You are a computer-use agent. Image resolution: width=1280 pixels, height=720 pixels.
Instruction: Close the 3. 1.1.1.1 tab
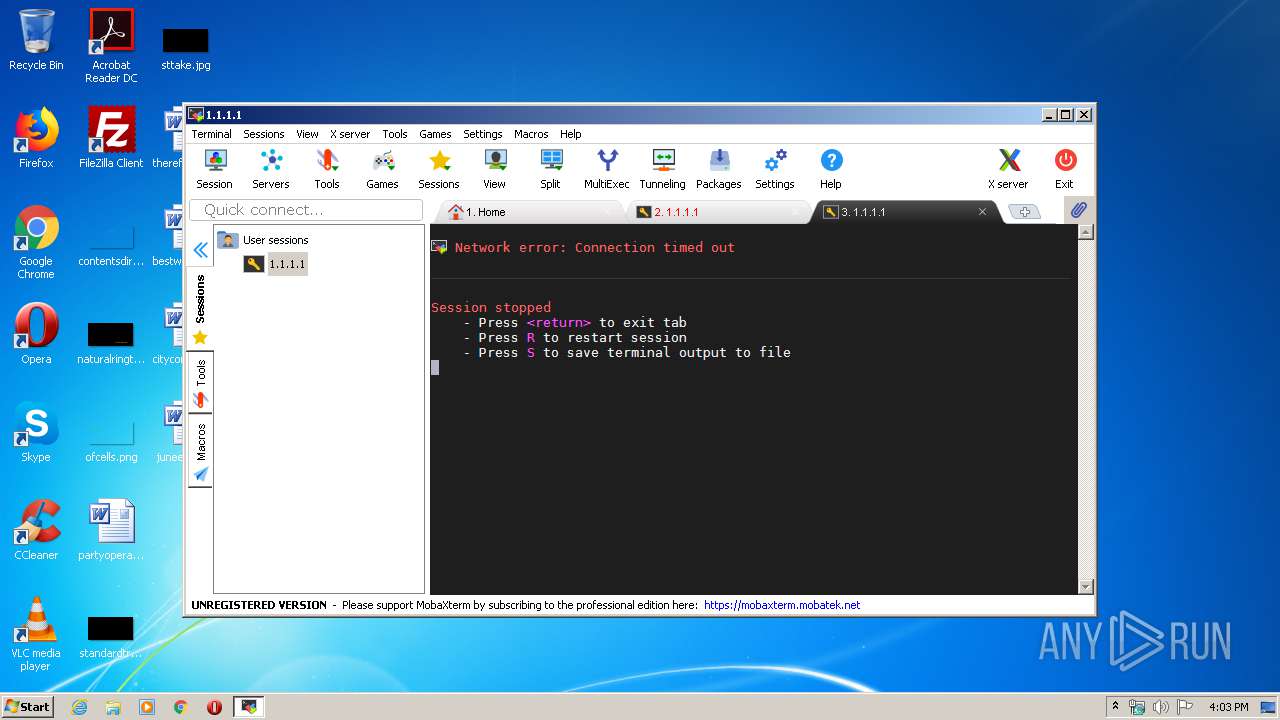(982, 212)
